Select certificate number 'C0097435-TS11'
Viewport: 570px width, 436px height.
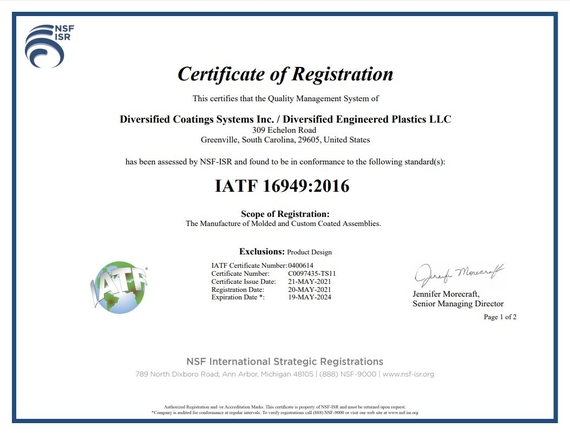click(x=312, y=273)
